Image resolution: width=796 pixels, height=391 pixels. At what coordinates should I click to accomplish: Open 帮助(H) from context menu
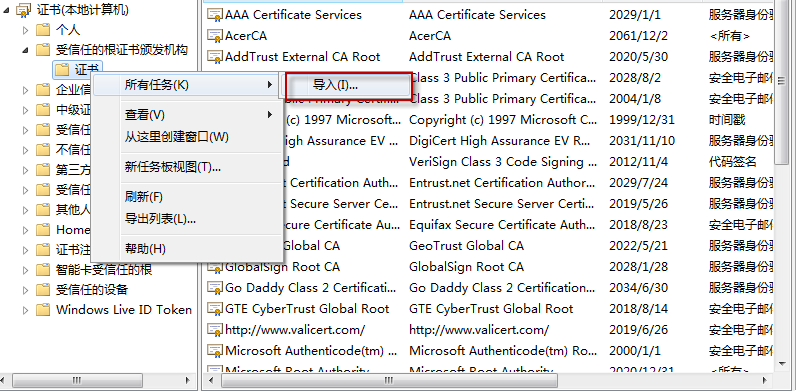tap(186, 249)
